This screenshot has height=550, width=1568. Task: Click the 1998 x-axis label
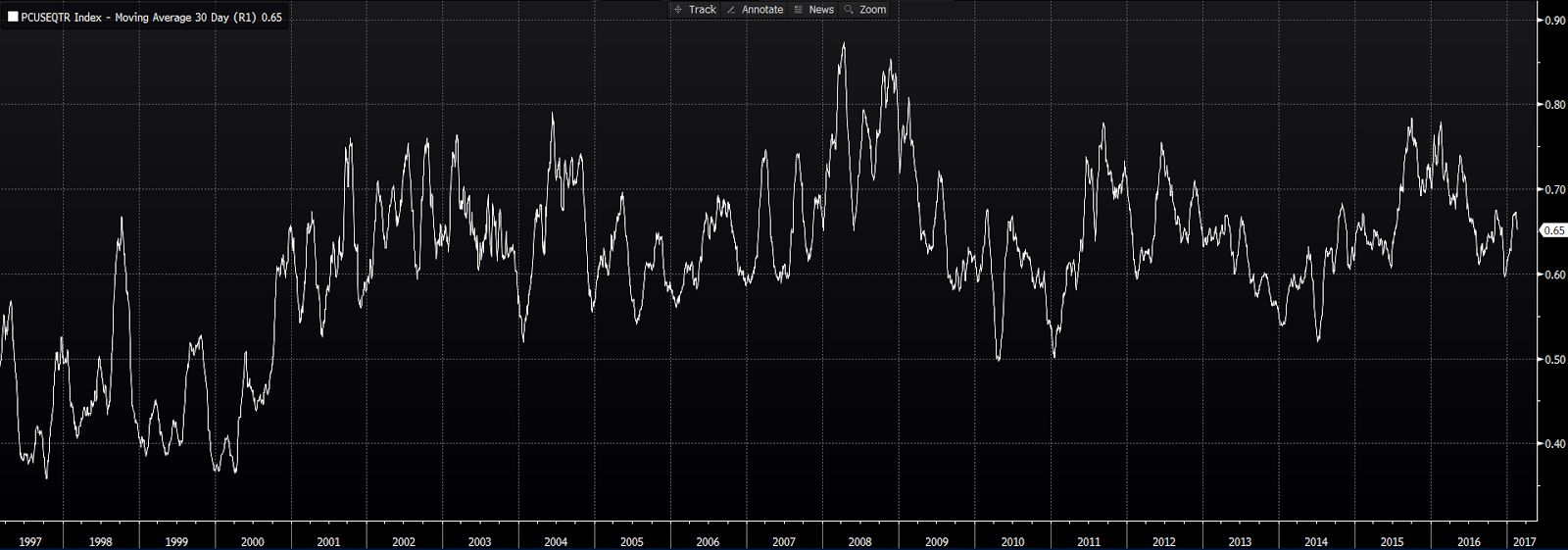coord(100,541)
